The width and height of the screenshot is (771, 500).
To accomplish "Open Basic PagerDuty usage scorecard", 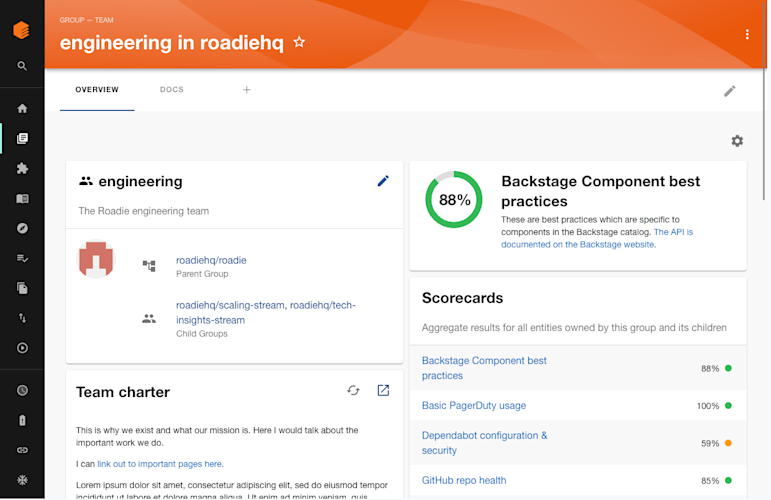I will [x=474, y=406].
